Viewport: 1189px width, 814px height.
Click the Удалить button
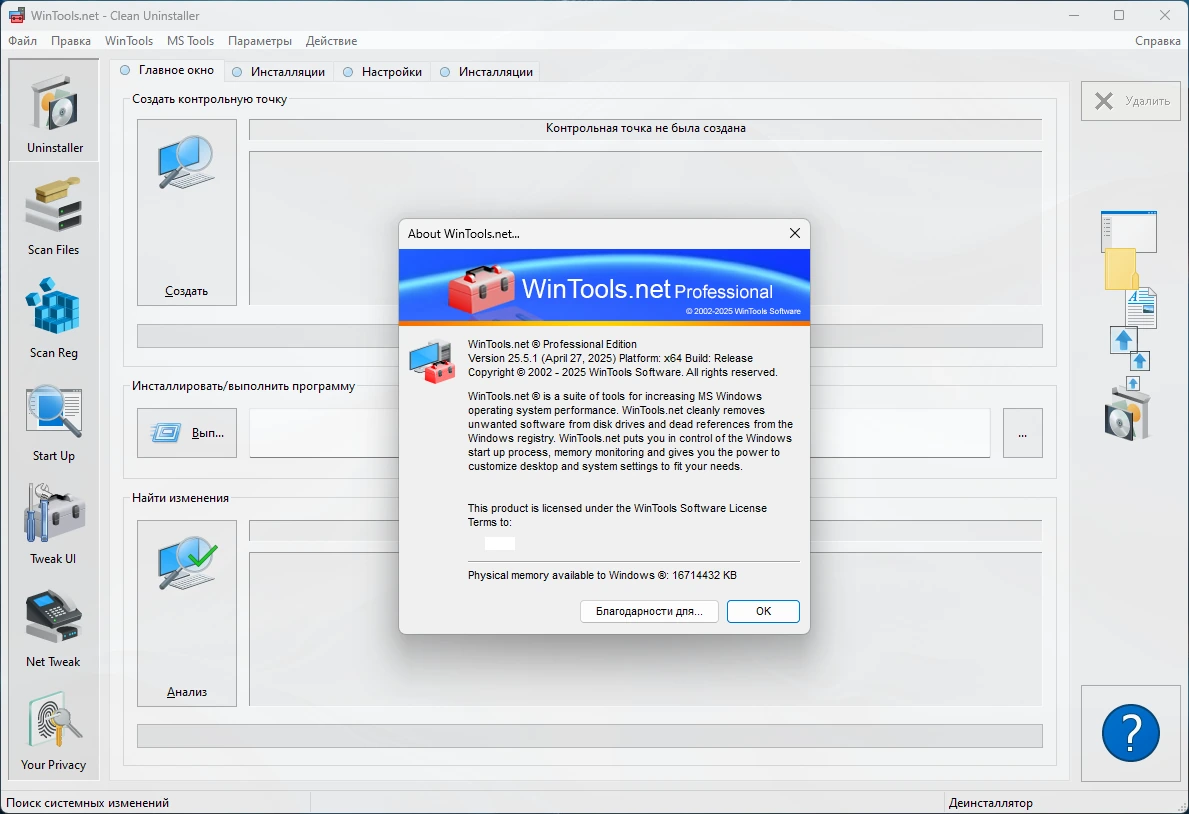(1131, 101)
